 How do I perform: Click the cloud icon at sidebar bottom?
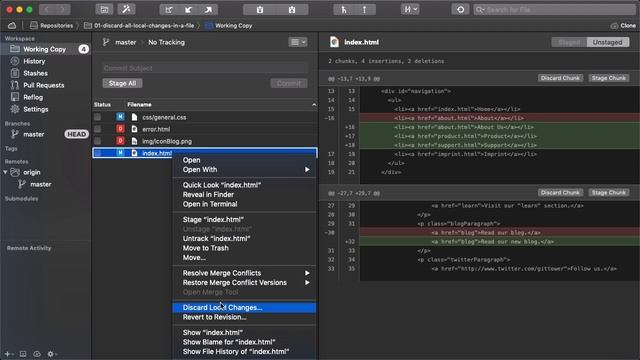click(x=37, y=354)
